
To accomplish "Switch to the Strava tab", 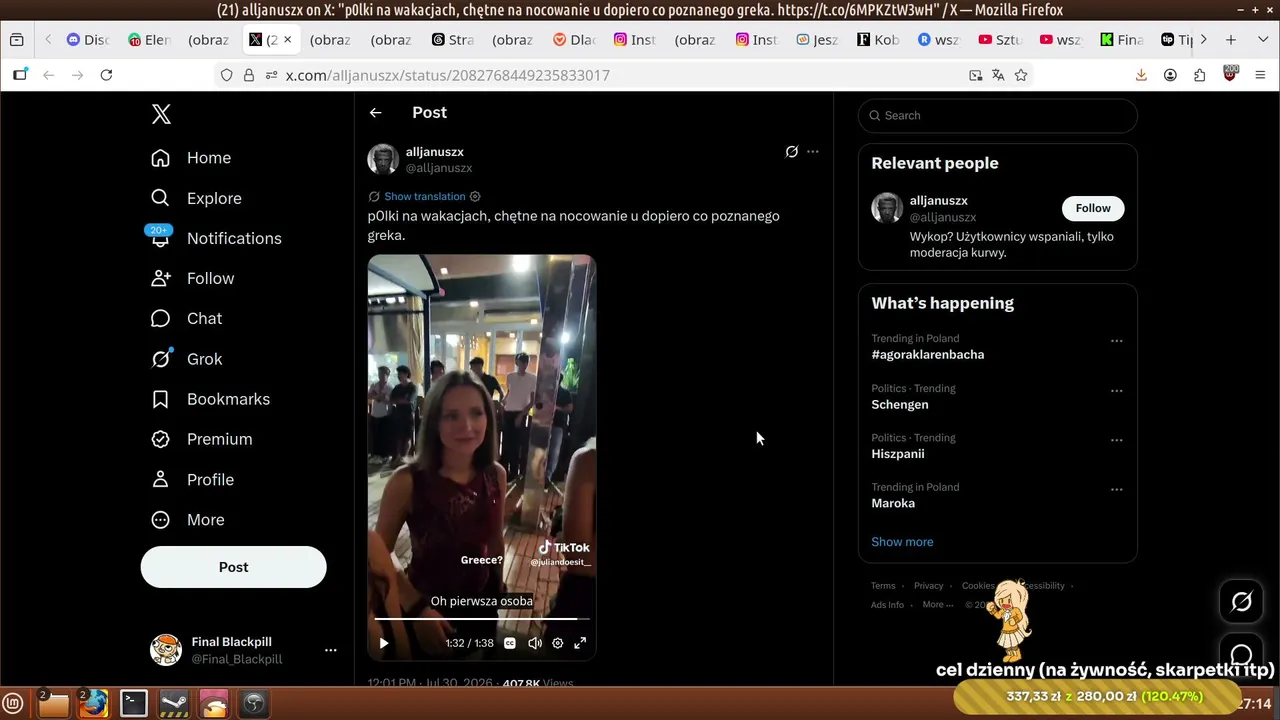I will pyautogui.click(x=453, y=40).
